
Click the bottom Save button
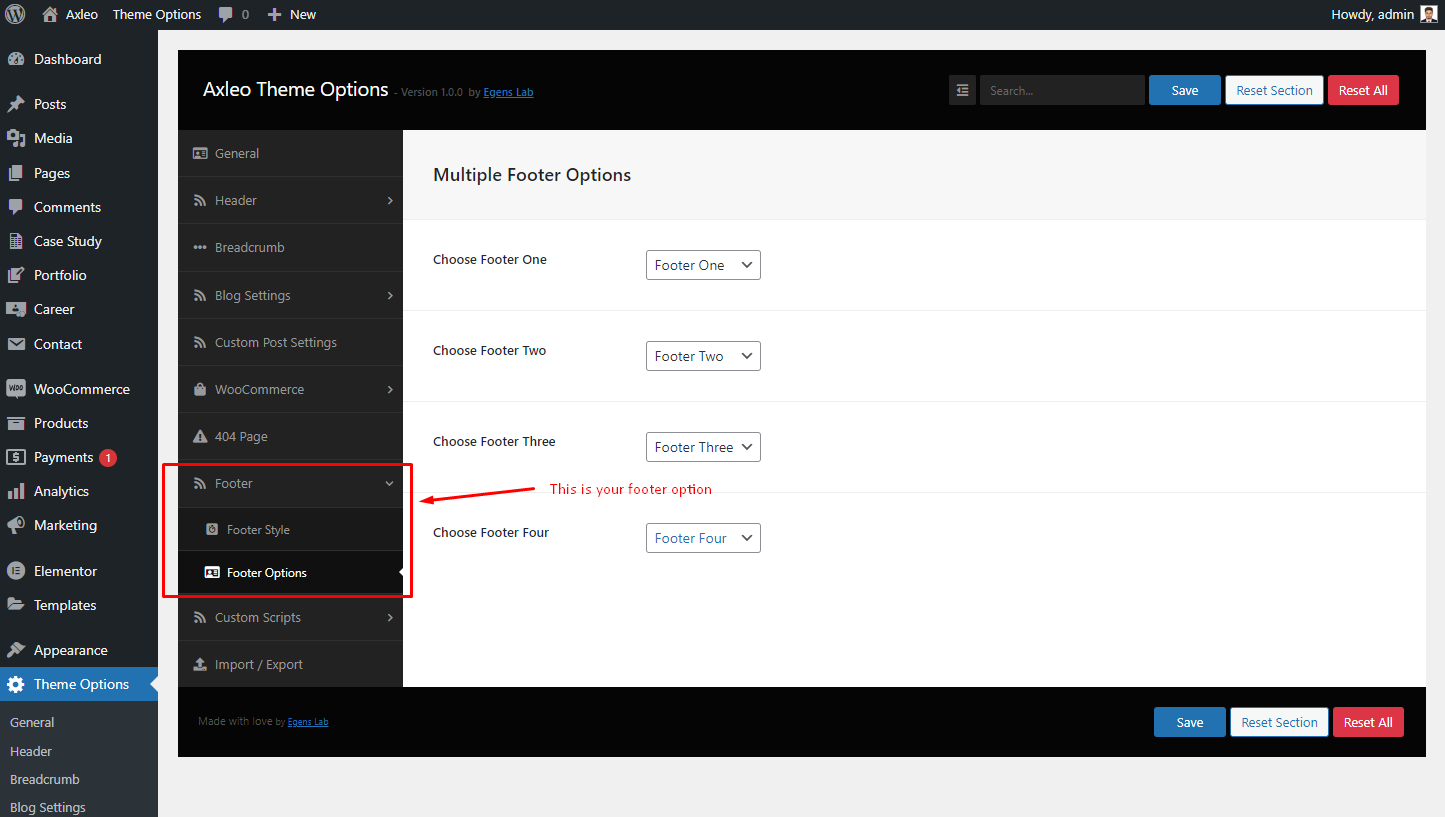(x=1190, y=722)
